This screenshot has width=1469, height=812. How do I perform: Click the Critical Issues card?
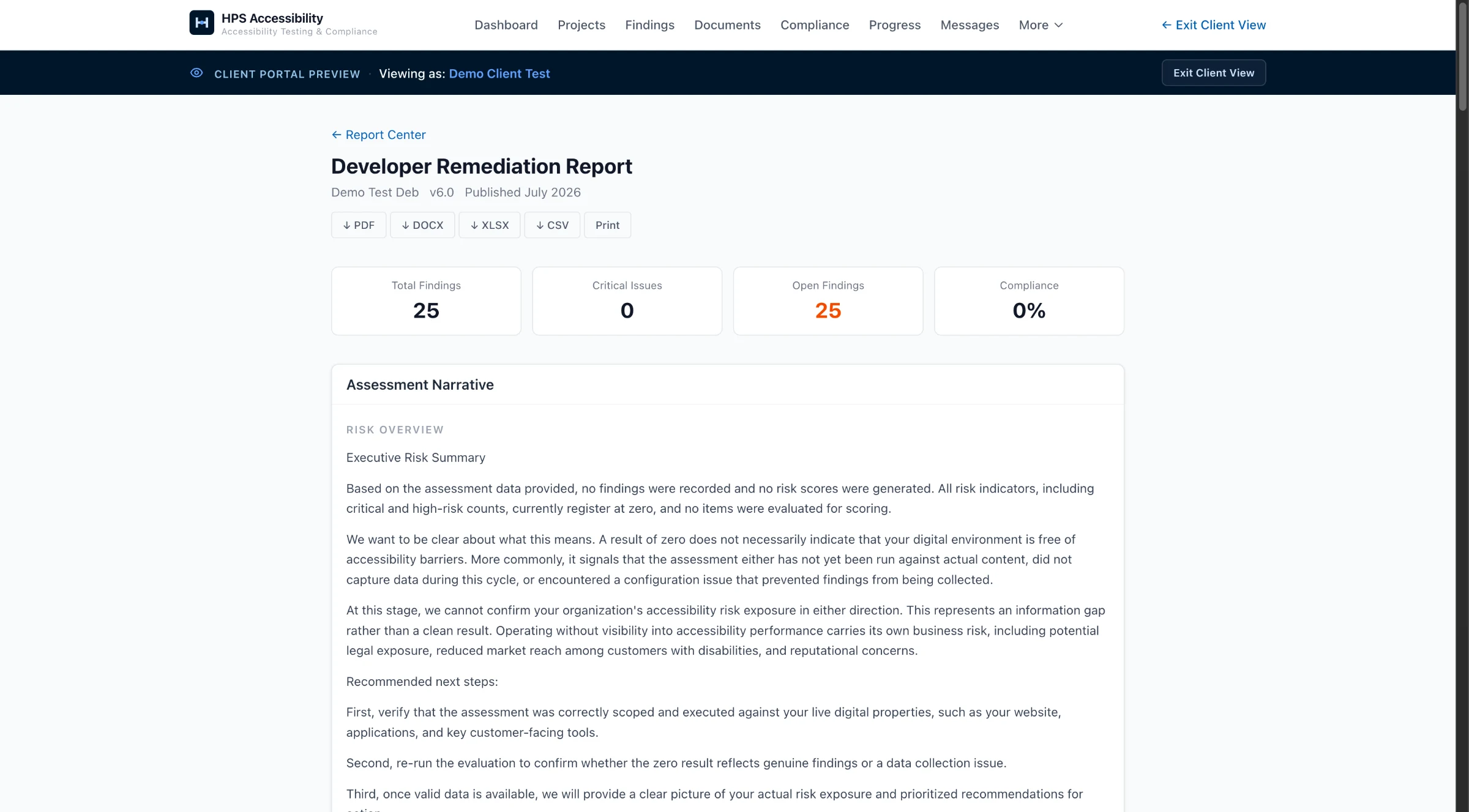click(627, 301)
